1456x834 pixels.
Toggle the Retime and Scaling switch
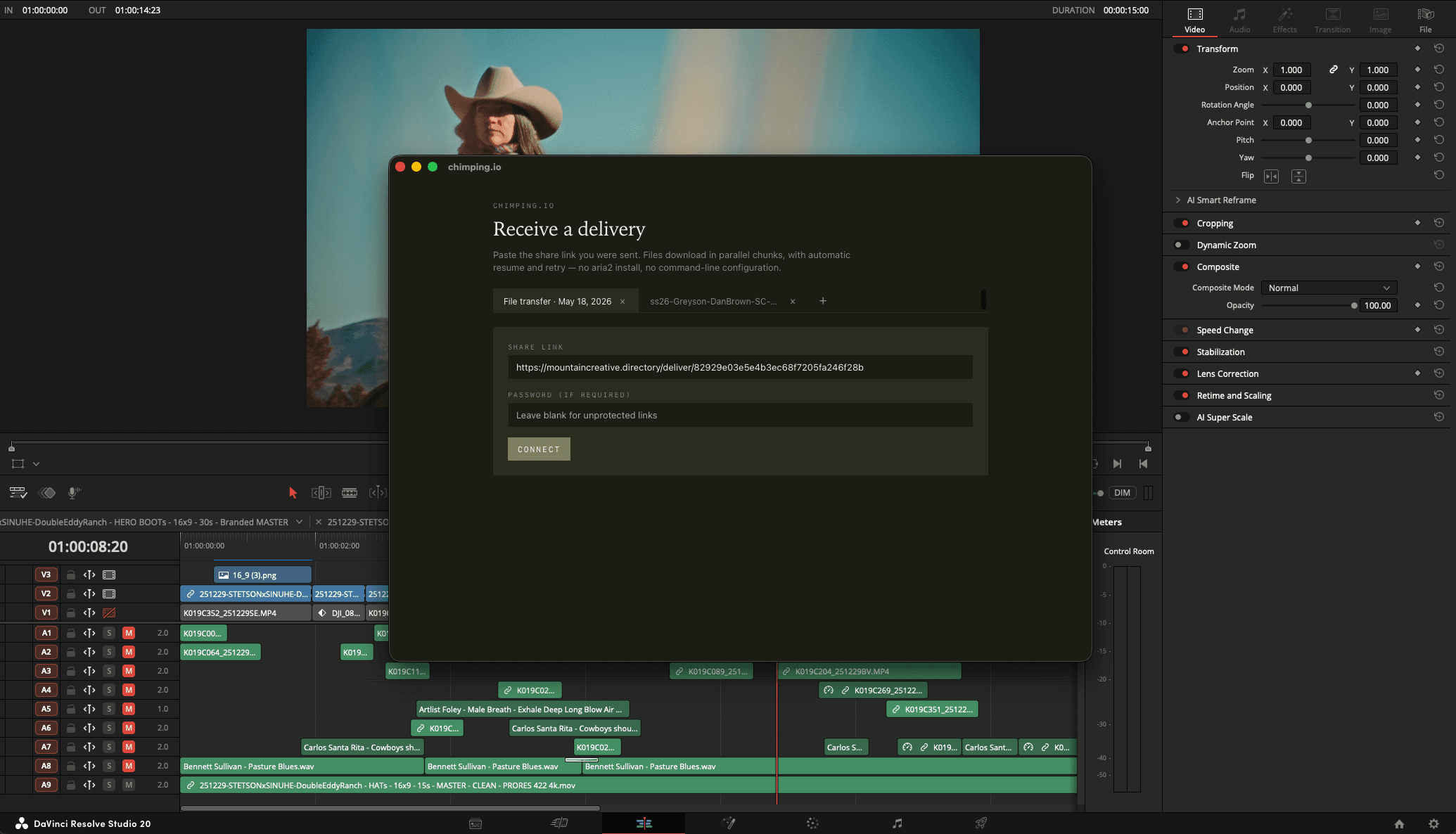tap(1182, 395)
